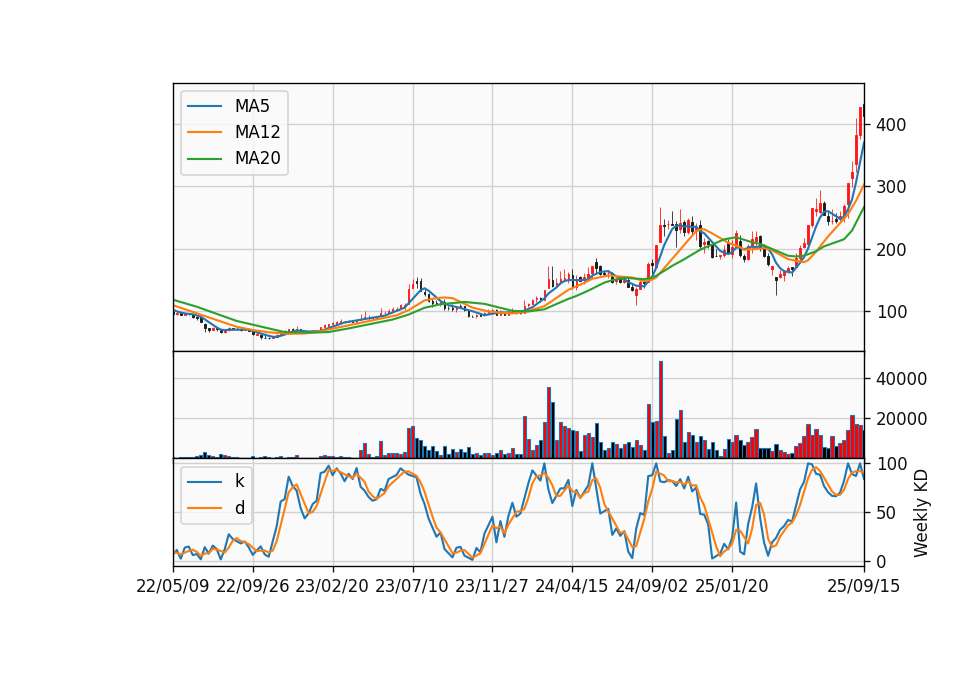
Task: Click the green MA20 legend line sample
Action: pyautogui.click(x=204, y=159)
